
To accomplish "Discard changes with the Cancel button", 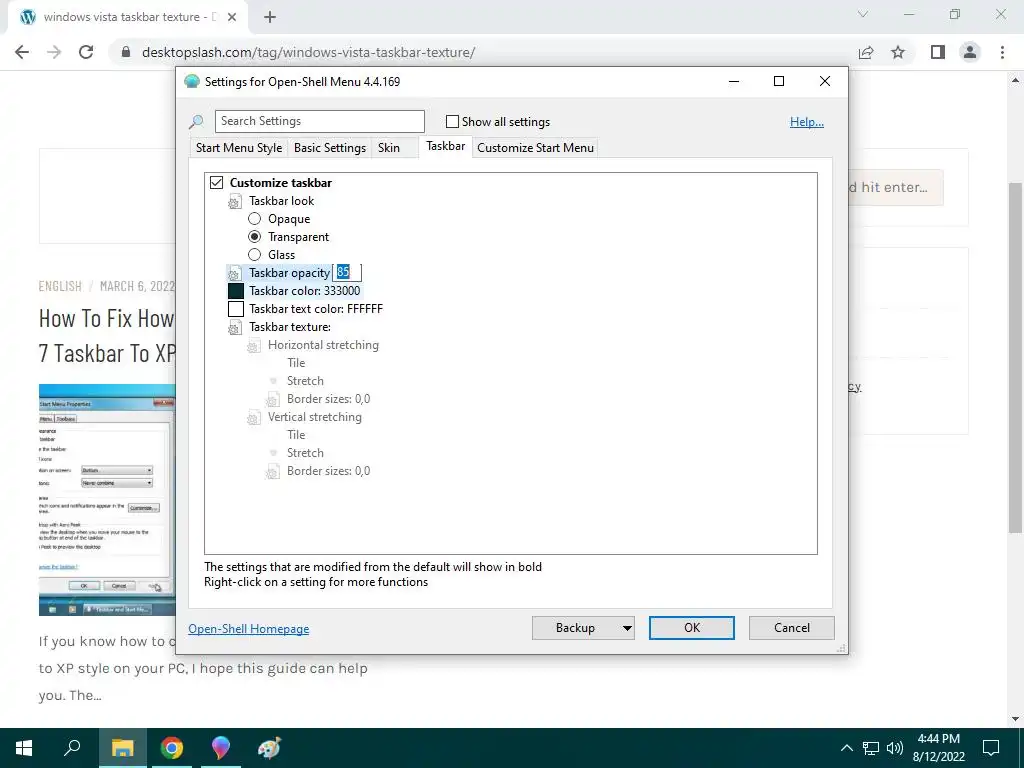I will pos(792,628).
